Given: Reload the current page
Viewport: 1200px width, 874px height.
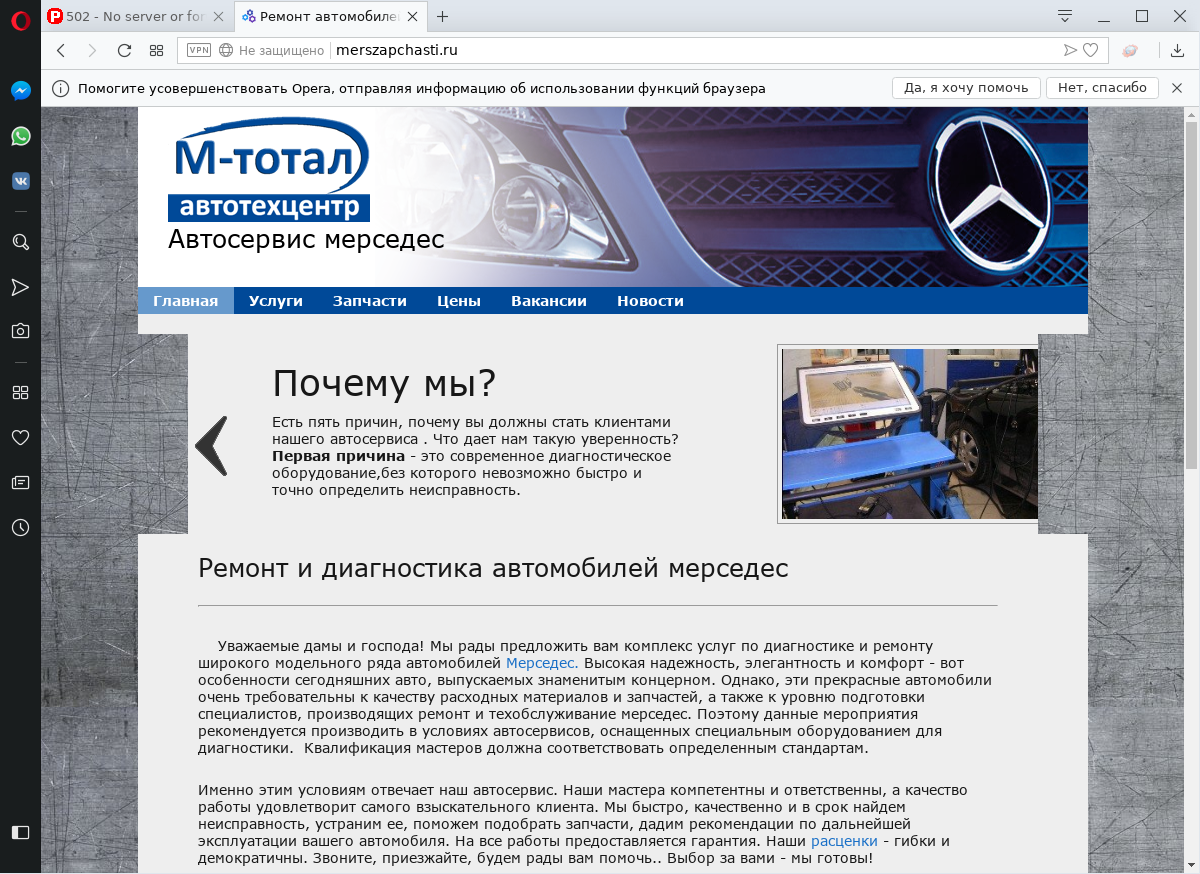Looking at the screenshot, I should click(124, 50).
